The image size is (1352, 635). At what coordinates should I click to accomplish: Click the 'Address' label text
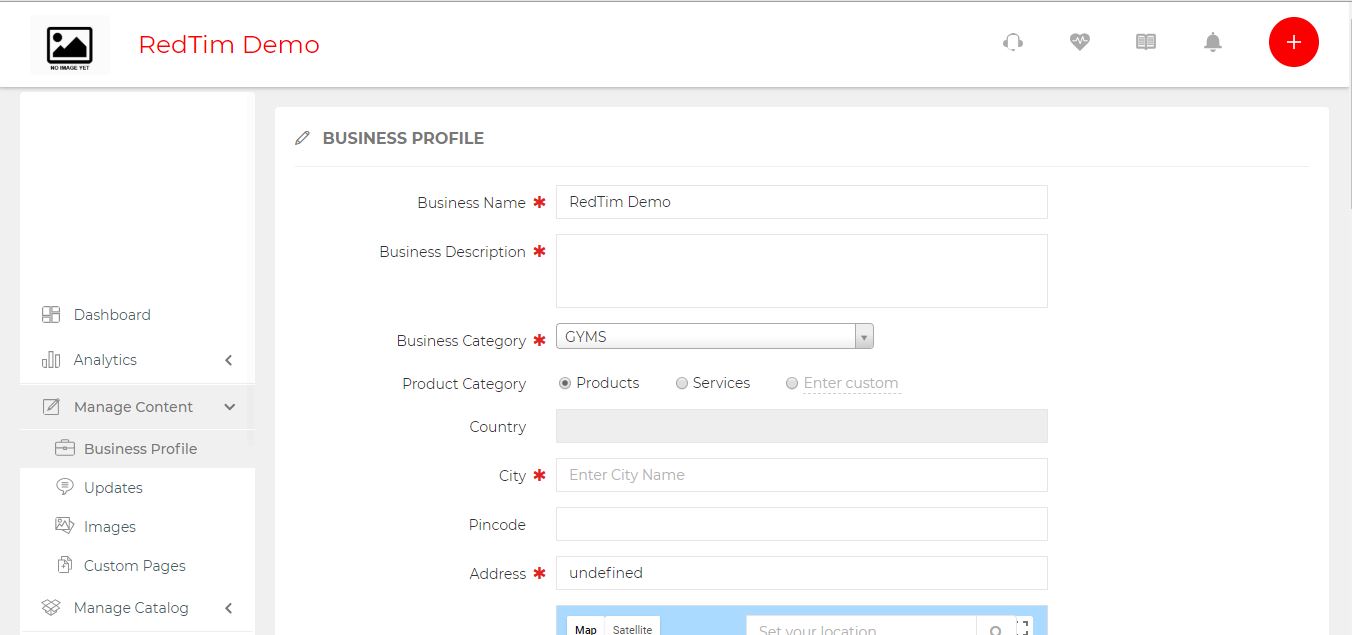pyautogui.click(x=498, y=574)
